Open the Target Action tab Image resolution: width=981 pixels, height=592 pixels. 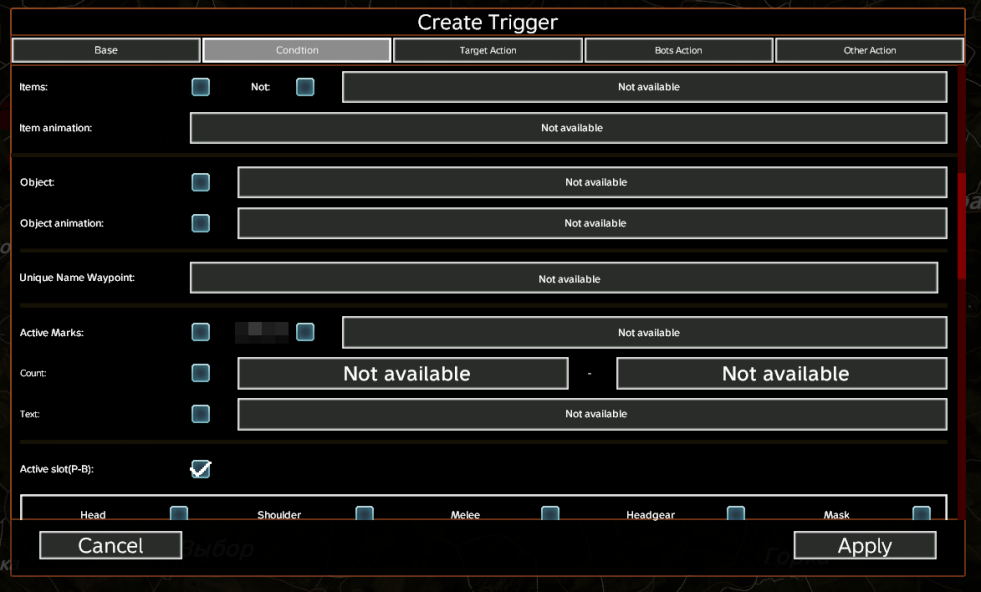click(x=488, y=50)
